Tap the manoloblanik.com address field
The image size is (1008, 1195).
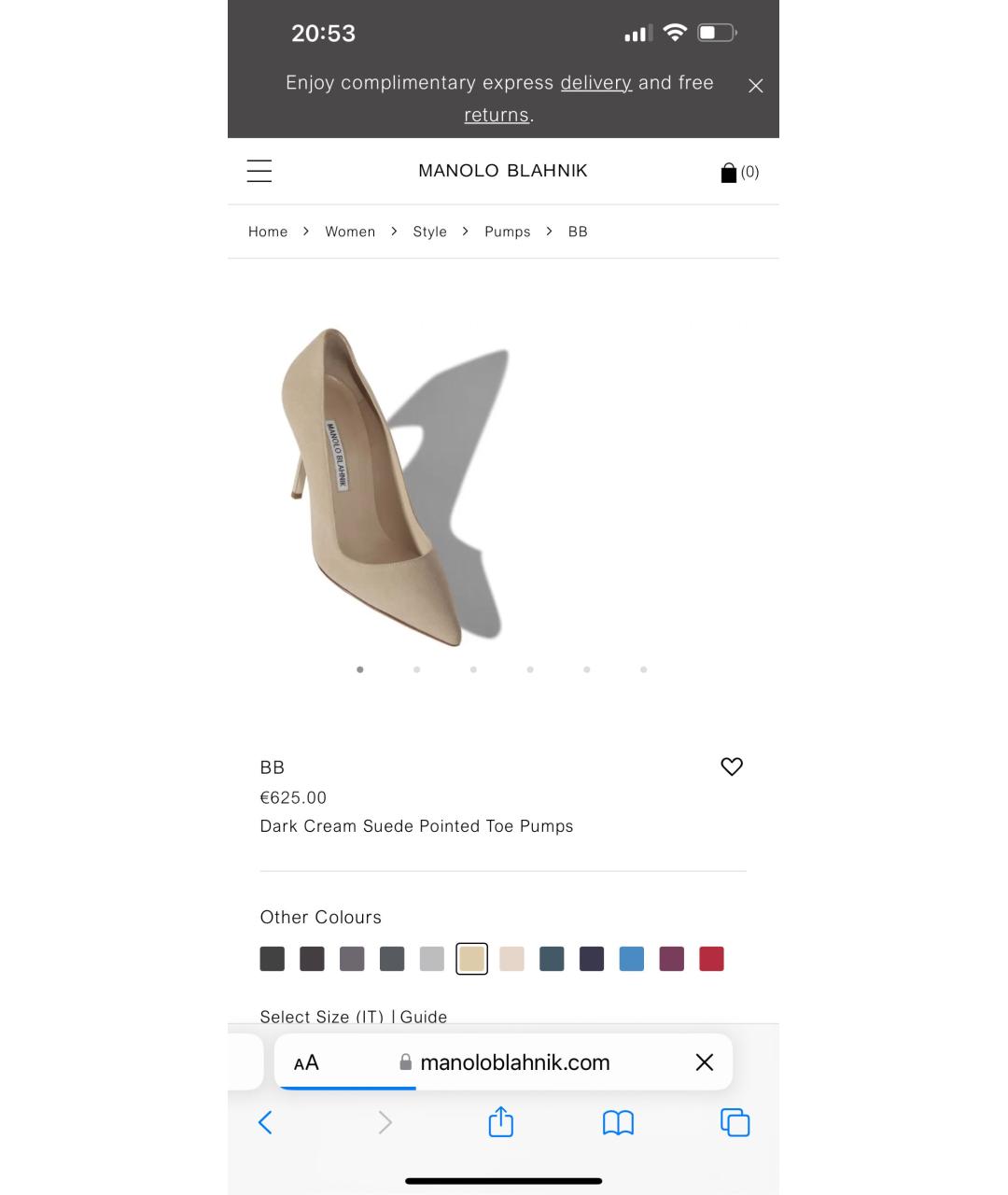tap(514, 1062)
